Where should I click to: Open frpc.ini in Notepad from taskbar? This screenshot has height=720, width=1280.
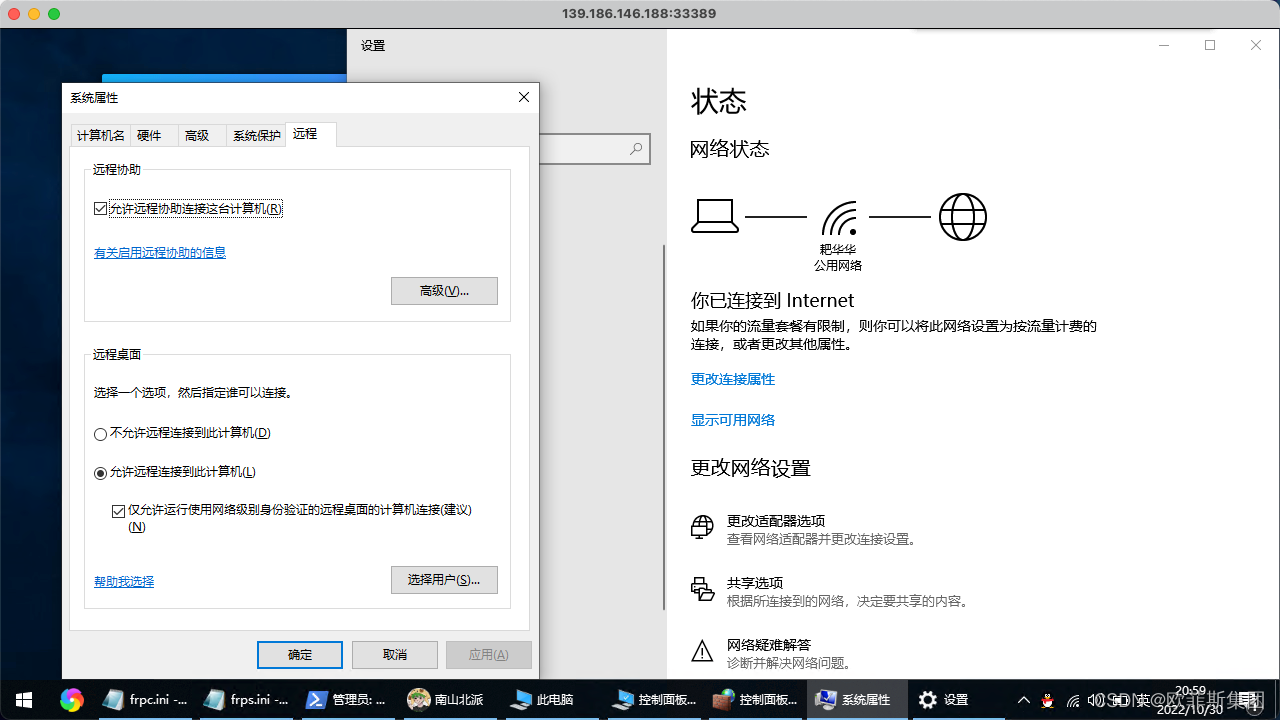(145, 700)
